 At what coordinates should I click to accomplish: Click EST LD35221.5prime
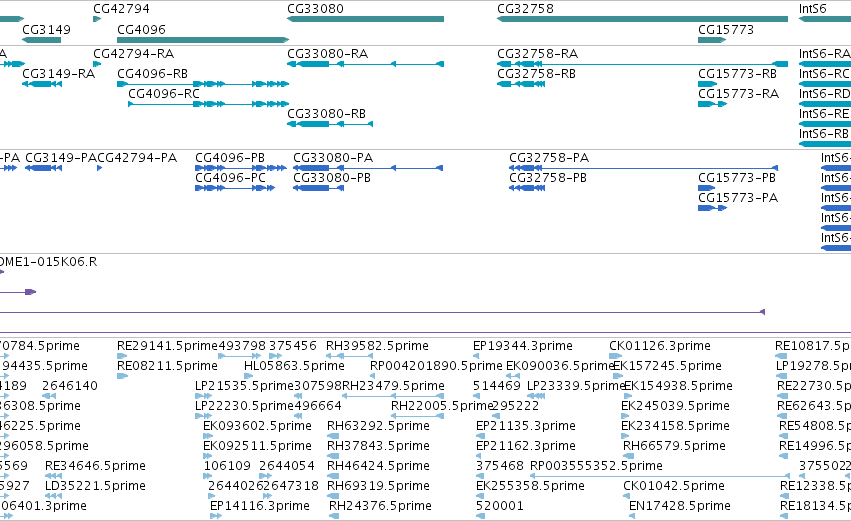tap(96, 486)
